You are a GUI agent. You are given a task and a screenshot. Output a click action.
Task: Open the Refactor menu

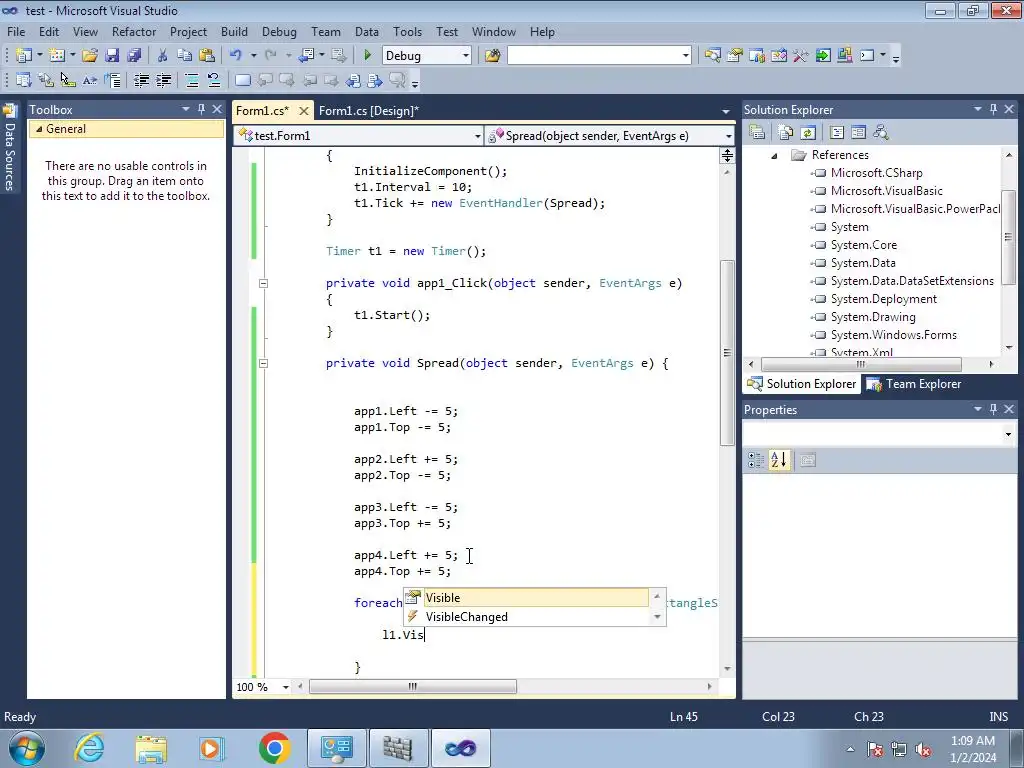134,31
